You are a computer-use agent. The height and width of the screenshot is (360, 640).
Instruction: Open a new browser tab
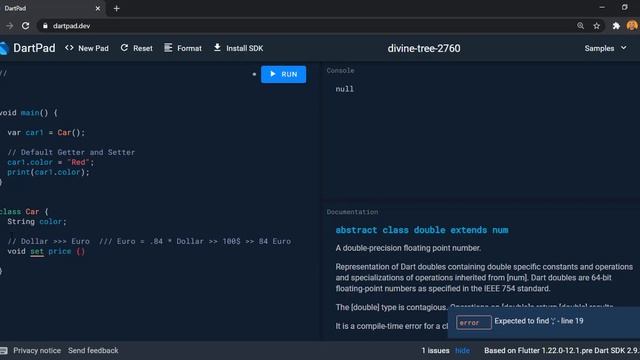116,8
